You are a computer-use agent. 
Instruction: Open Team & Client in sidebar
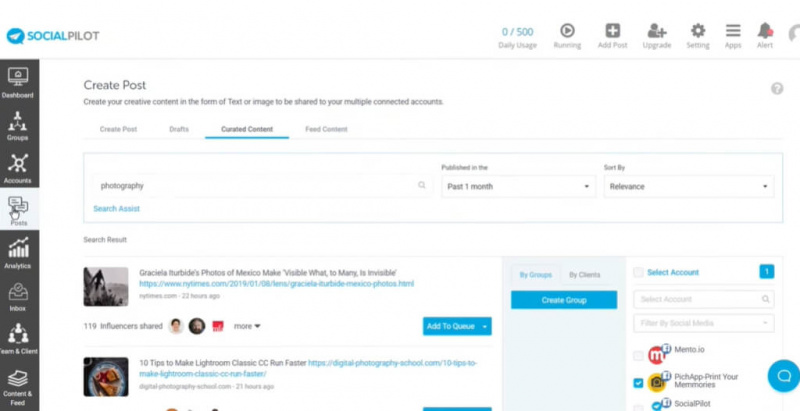pyautogui.click(x=18, y=339)
